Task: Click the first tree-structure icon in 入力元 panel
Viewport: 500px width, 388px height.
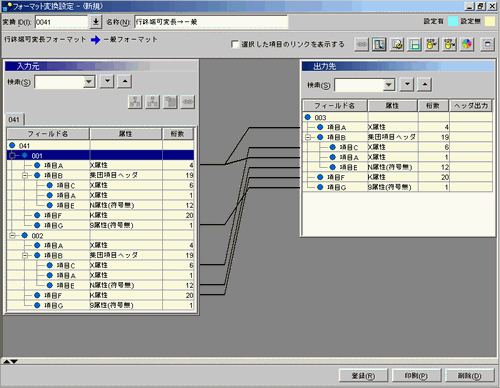Action: coord(135,102)
